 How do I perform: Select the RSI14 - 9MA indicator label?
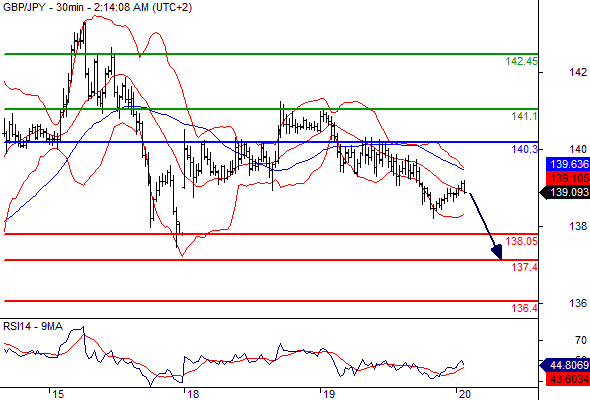click(x=33, y=326)
